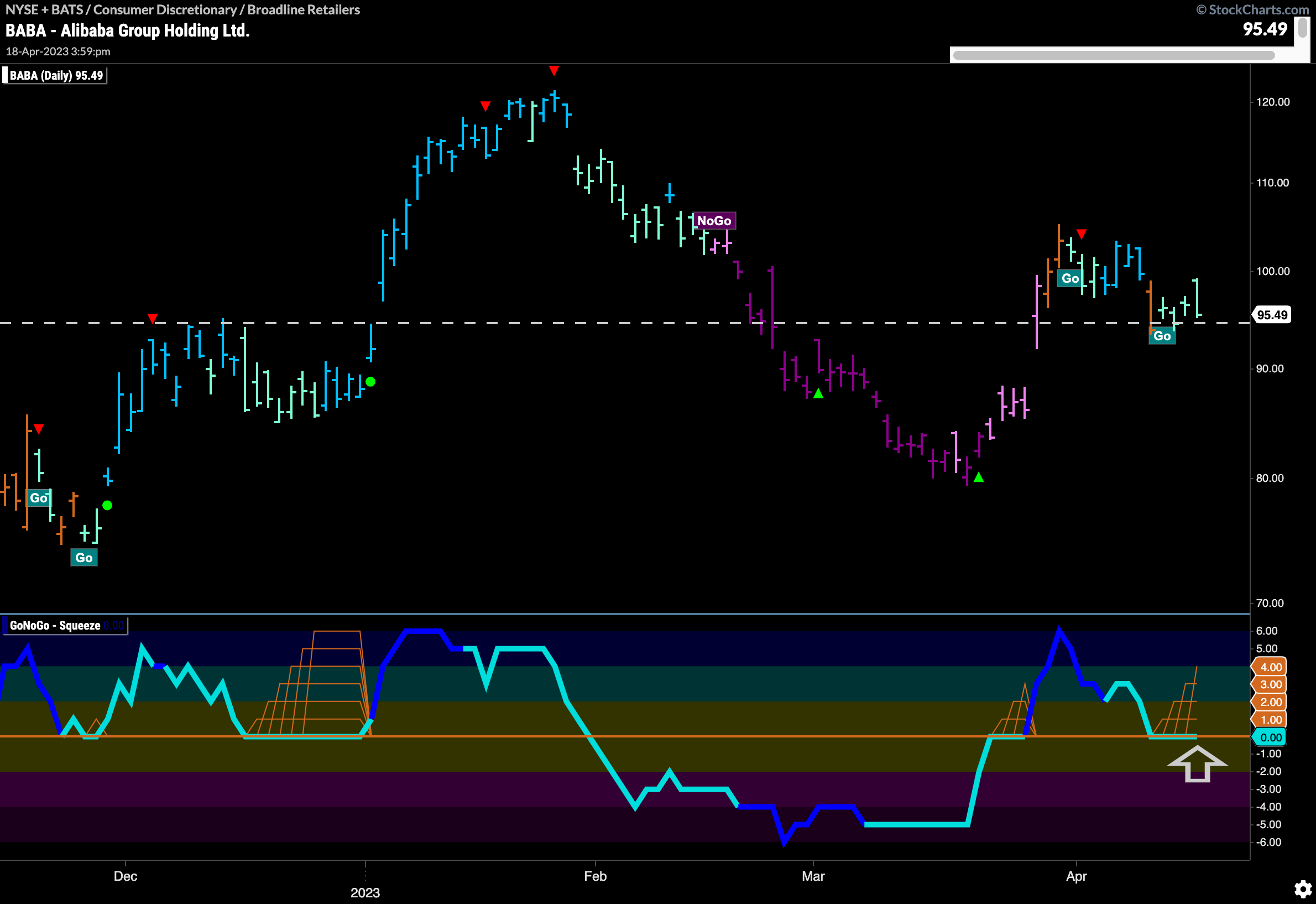Click the 18-Apr-2023 3:59:pm timestamp
The height and width of the screenshot is (904, 1316).
58,51
